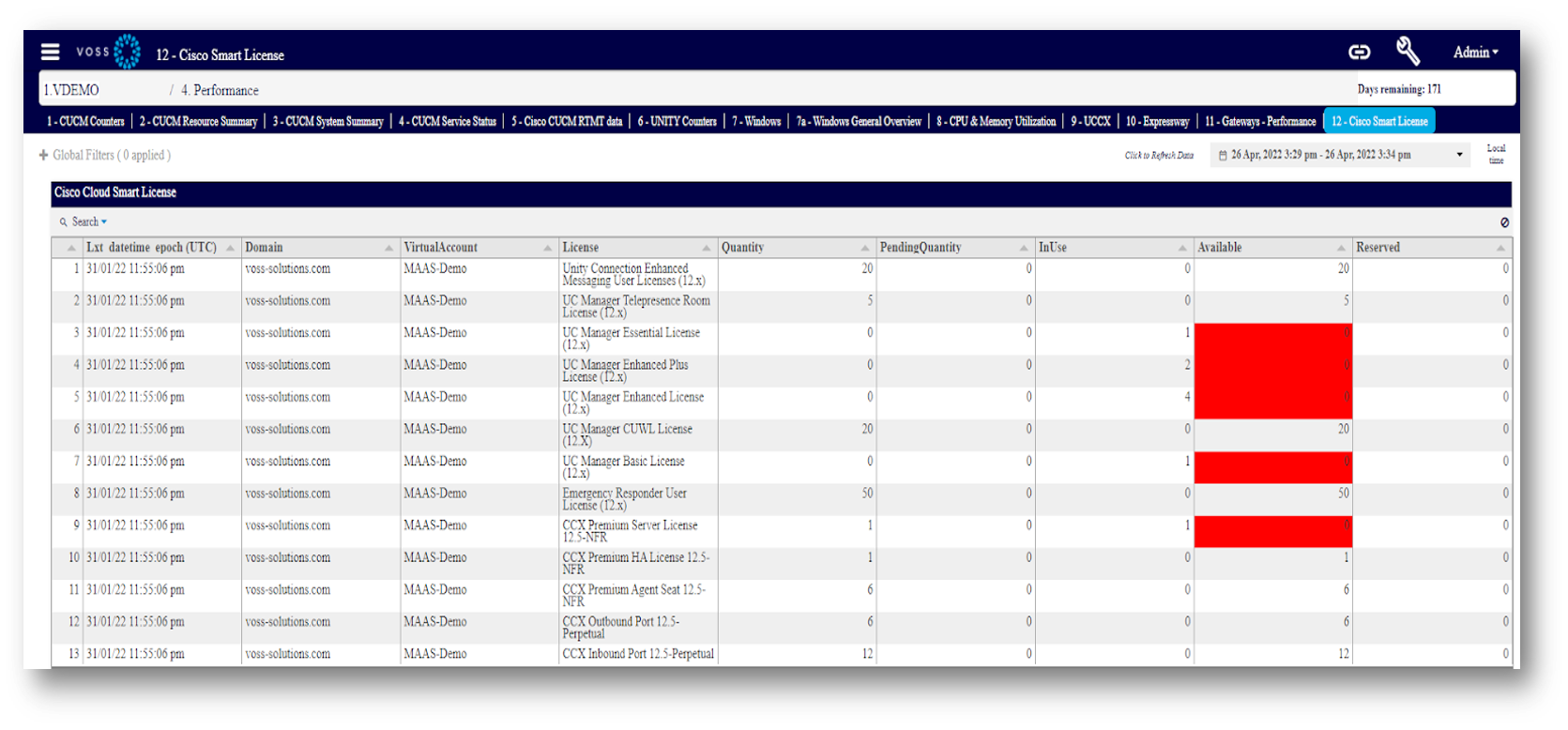Open the hamburger navigation menu
Viewport: 1568px width, 730px height.
click(51, 53)
